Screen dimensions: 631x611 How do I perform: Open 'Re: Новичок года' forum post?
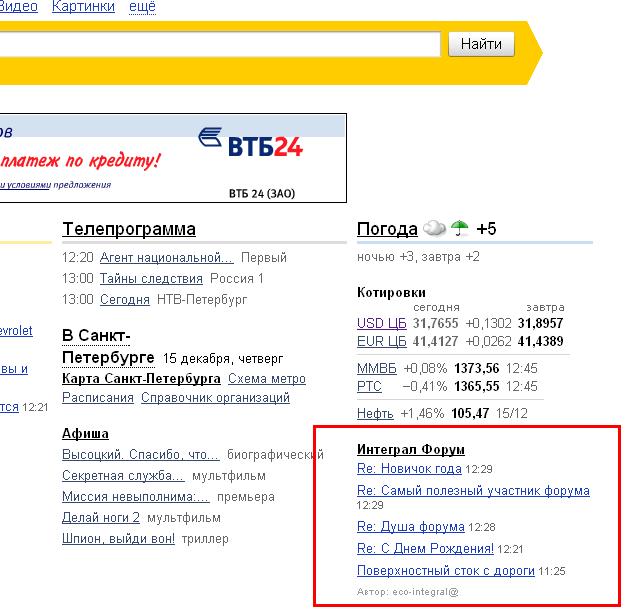click(409, 468)
